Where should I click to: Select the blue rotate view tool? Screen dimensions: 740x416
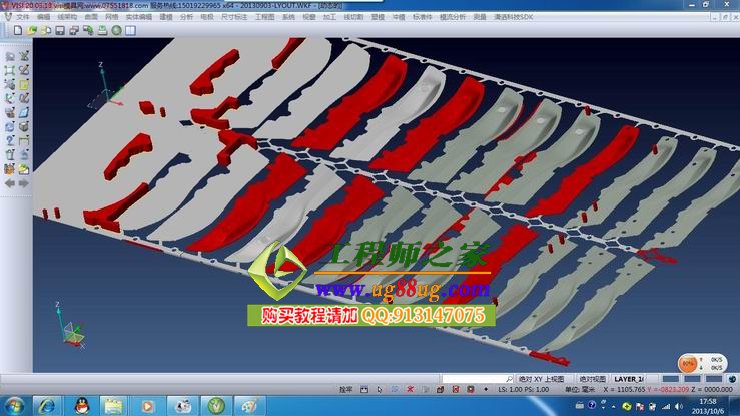(10, 127)
